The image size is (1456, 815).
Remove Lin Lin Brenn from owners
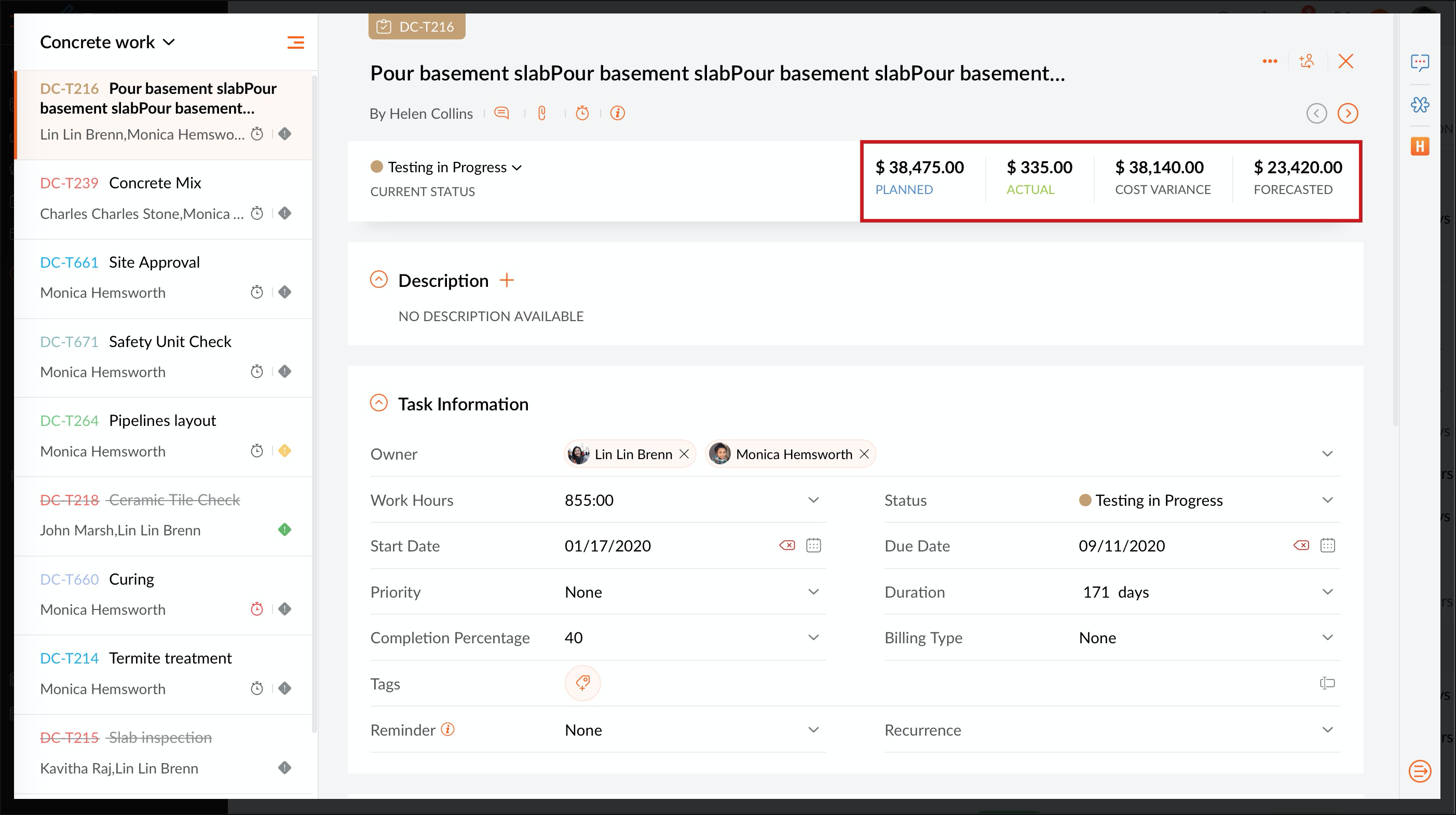tap(684, 454)
